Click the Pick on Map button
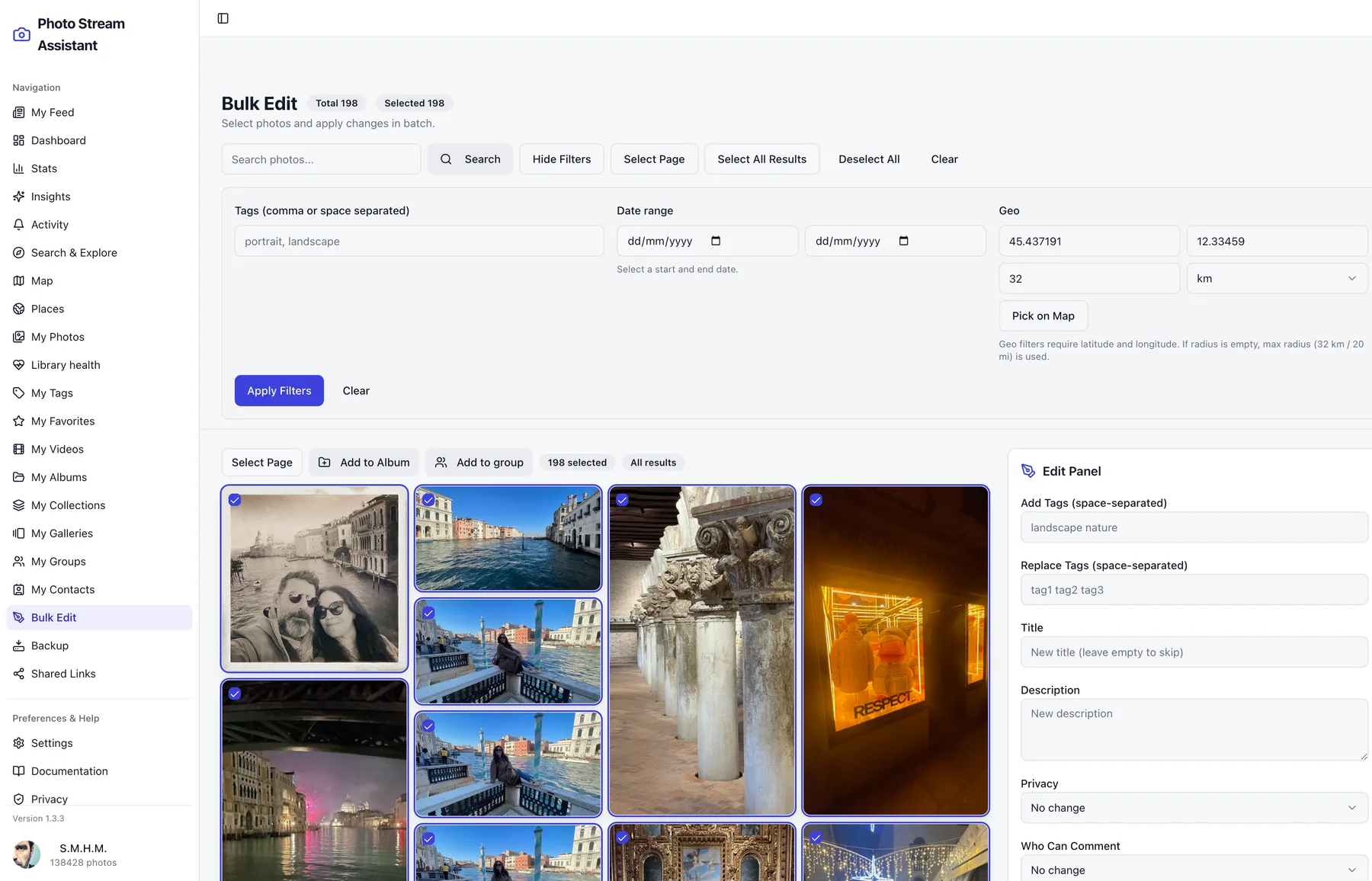The image size is (1372, 881). [1043, 316]
